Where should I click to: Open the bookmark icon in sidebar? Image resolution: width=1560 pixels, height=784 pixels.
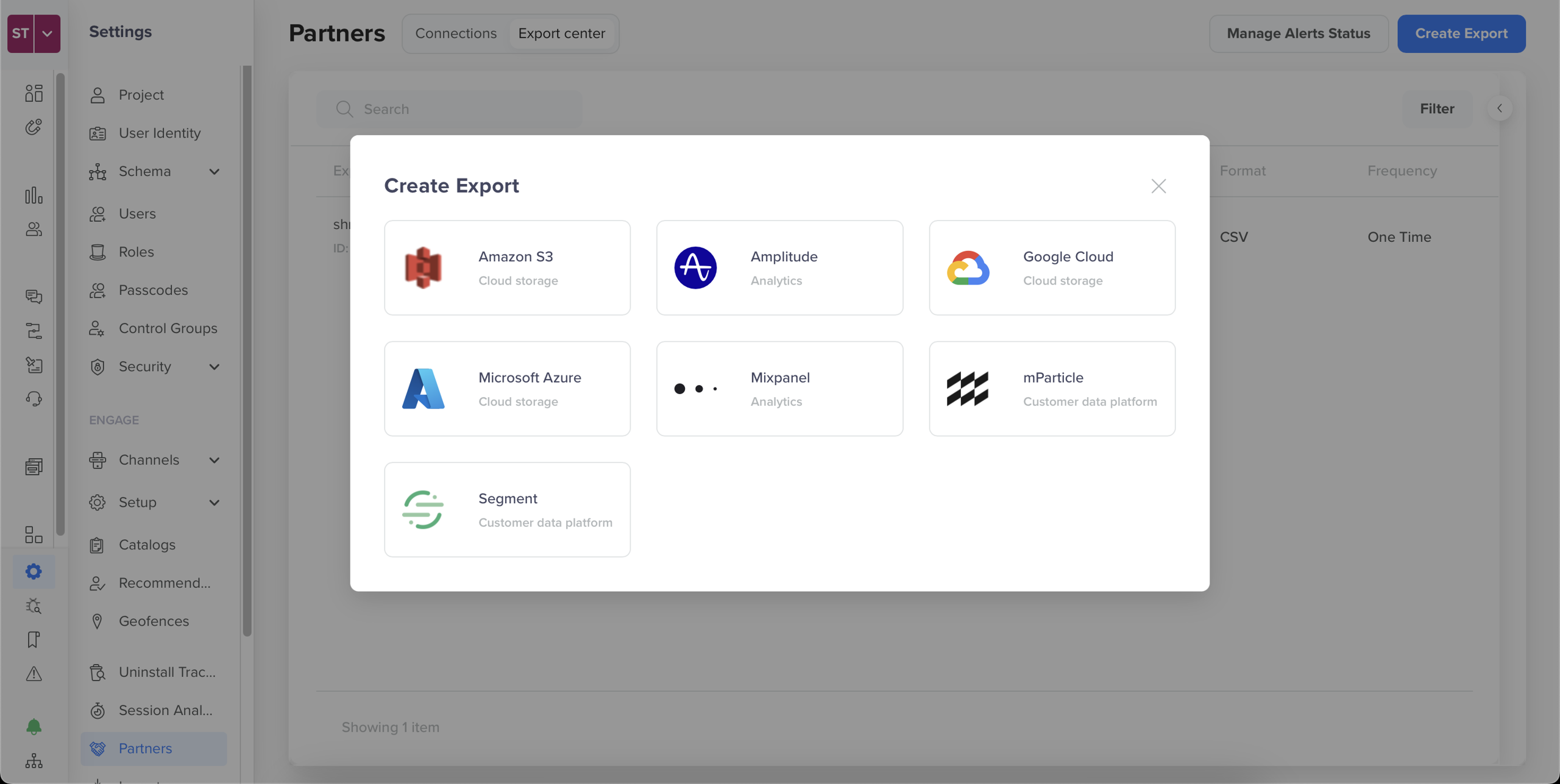click(x=34, y=640)
